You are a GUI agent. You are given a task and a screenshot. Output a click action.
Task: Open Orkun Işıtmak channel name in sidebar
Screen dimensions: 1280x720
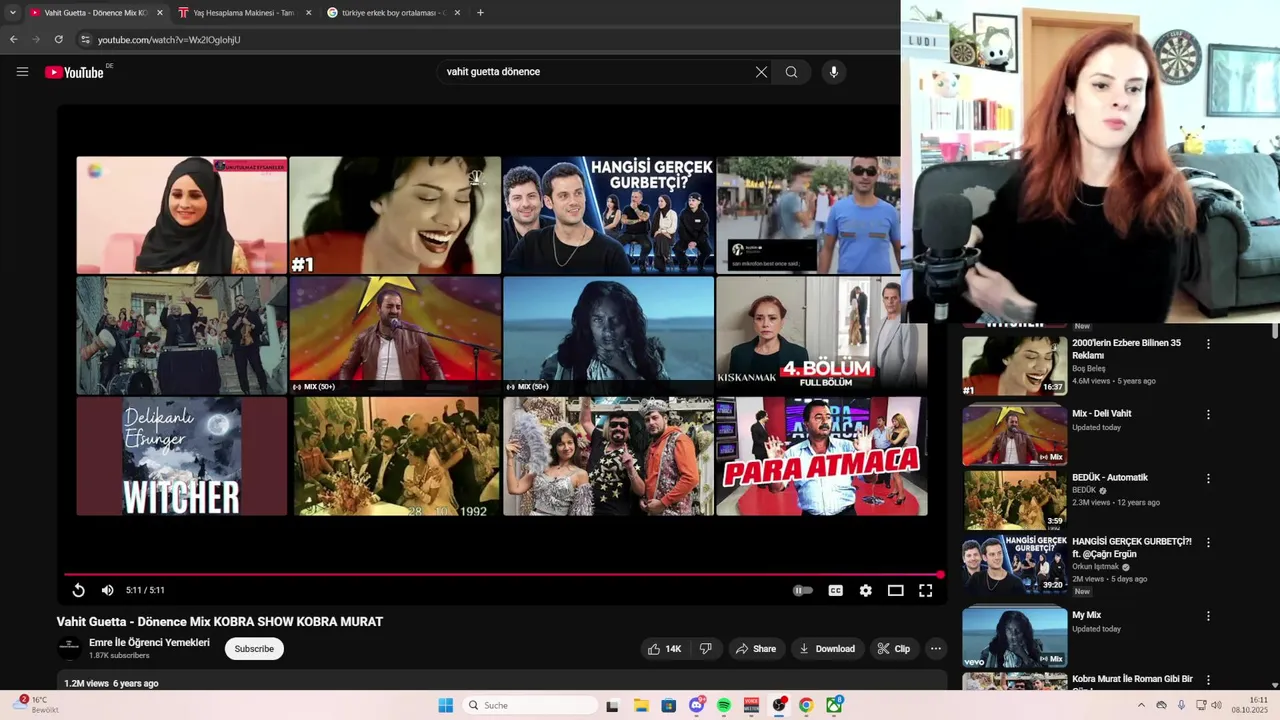coord(1095,567)
